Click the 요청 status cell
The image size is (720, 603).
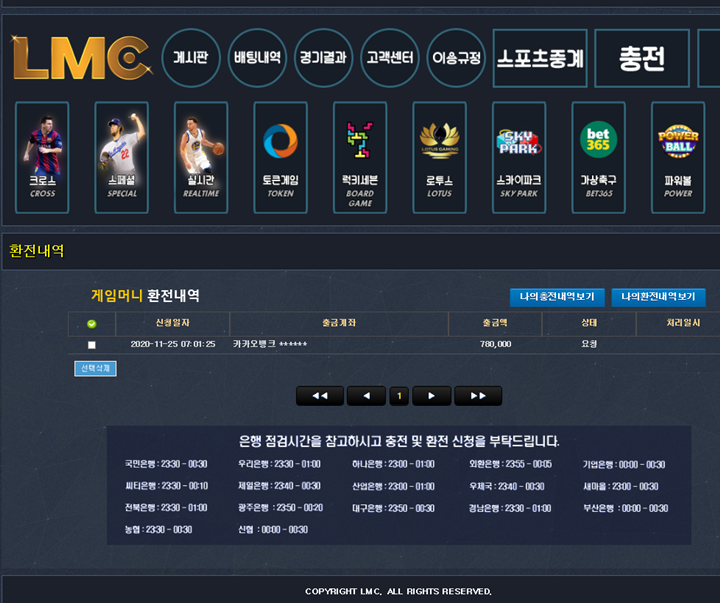click(589, 344)
